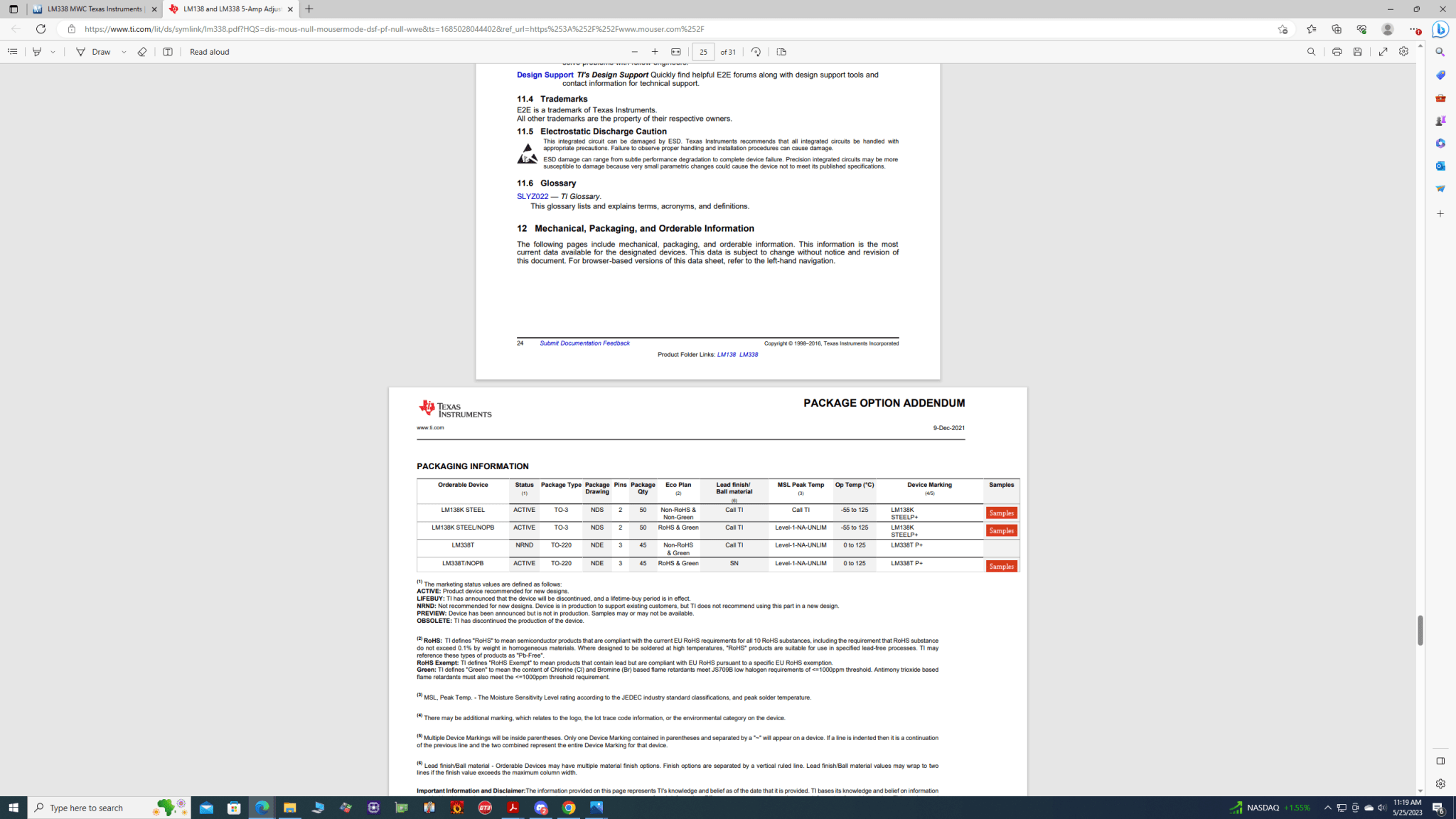Open the profile account icon
This screenshot has height=819, width=1456.
(x=1387, y=29)
